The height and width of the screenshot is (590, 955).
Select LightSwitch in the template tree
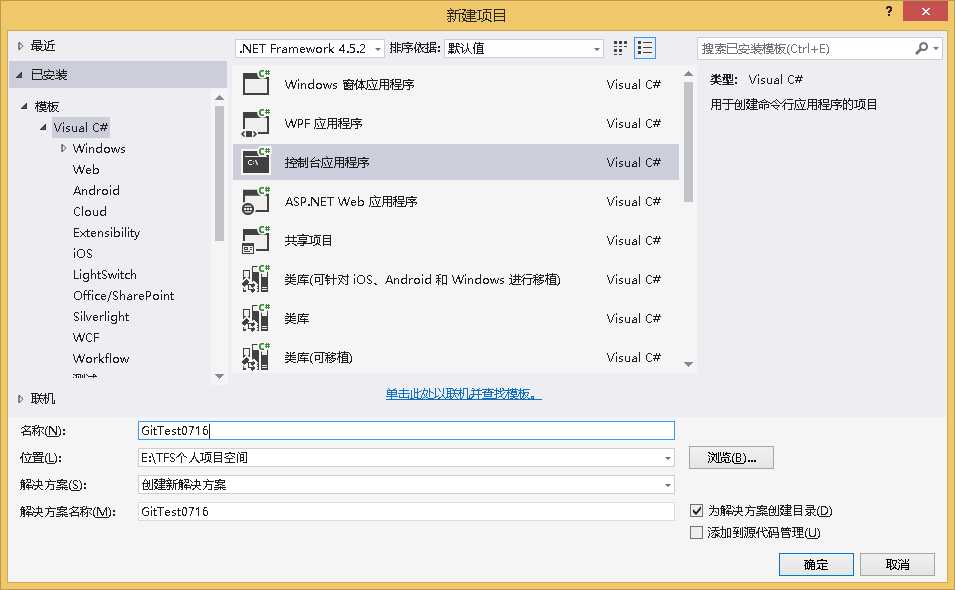(x=105, y=275)
